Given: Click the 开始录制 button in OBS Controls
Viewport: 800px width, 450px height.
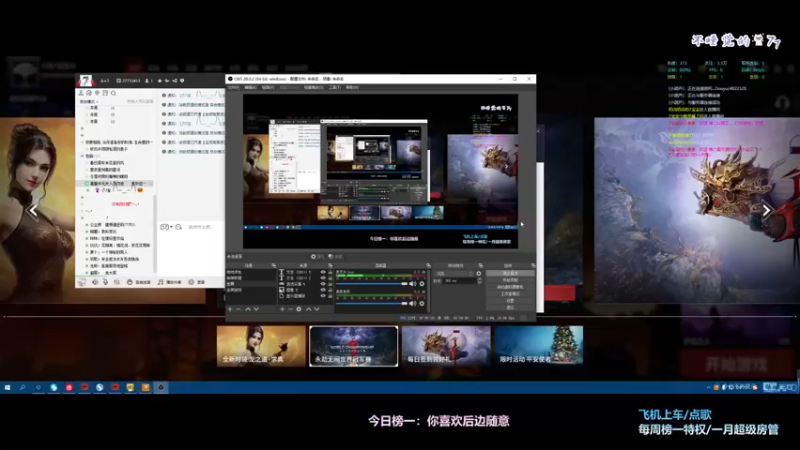Looking at the screenshot, I should pos(510,280).
